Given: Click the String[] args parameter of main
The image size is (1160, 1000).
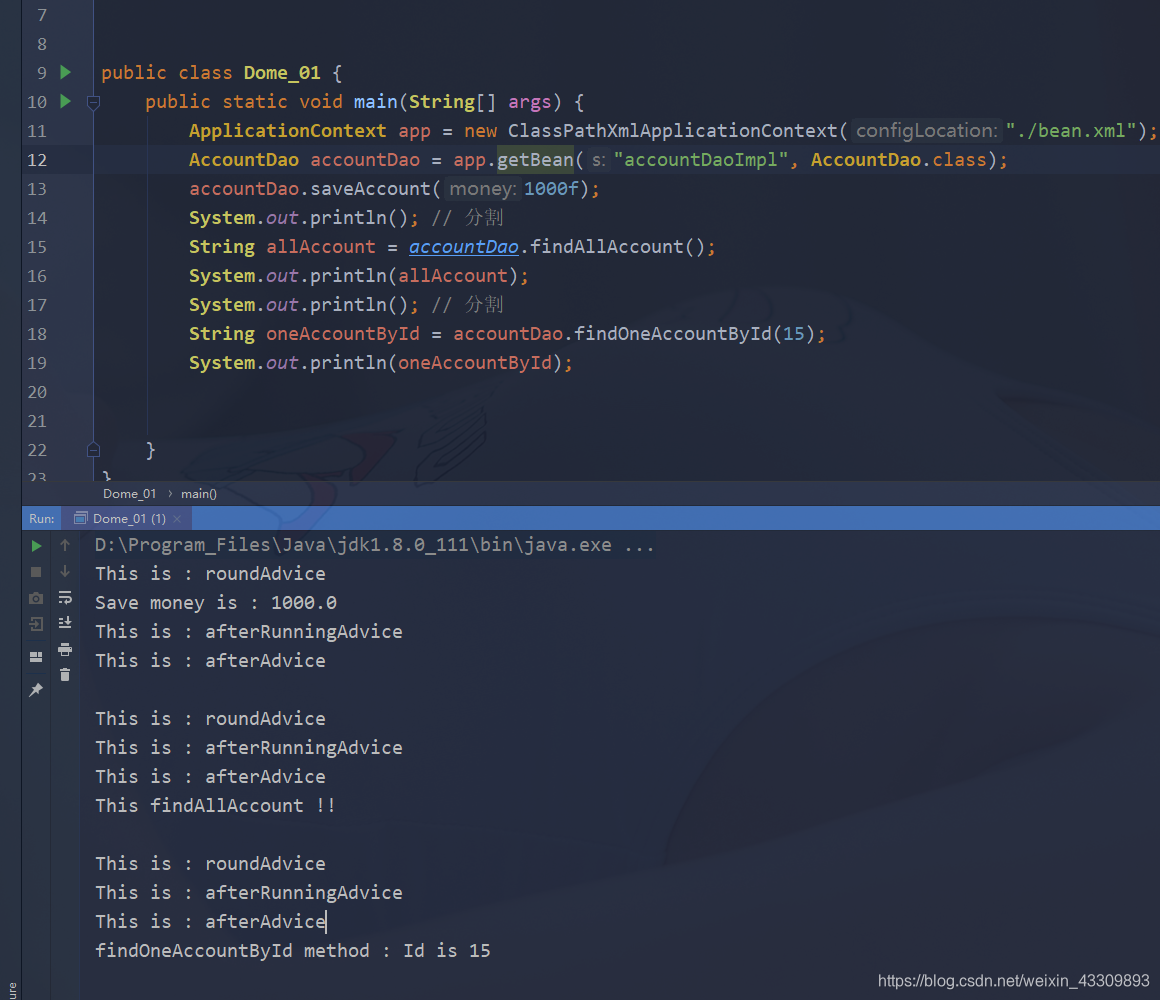Looking at the screenshot, I should (480, 101).
